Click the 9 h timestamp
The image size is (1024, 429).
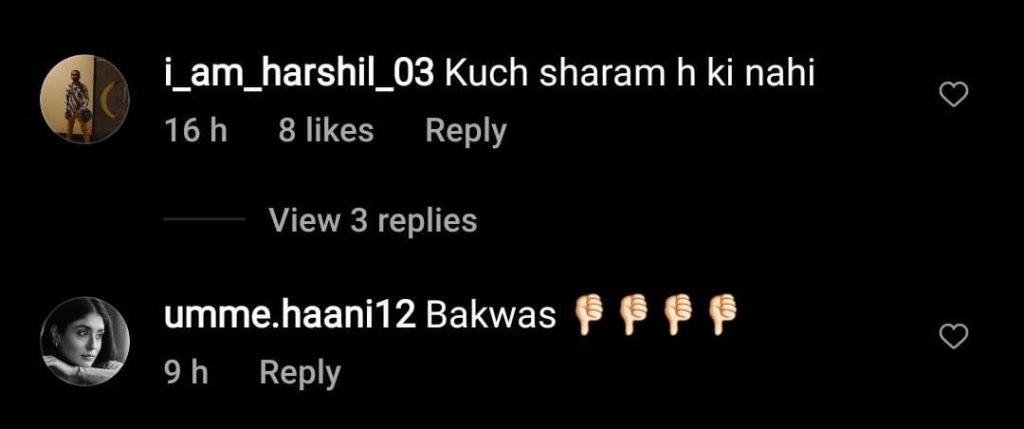click(x=186, y=372)
